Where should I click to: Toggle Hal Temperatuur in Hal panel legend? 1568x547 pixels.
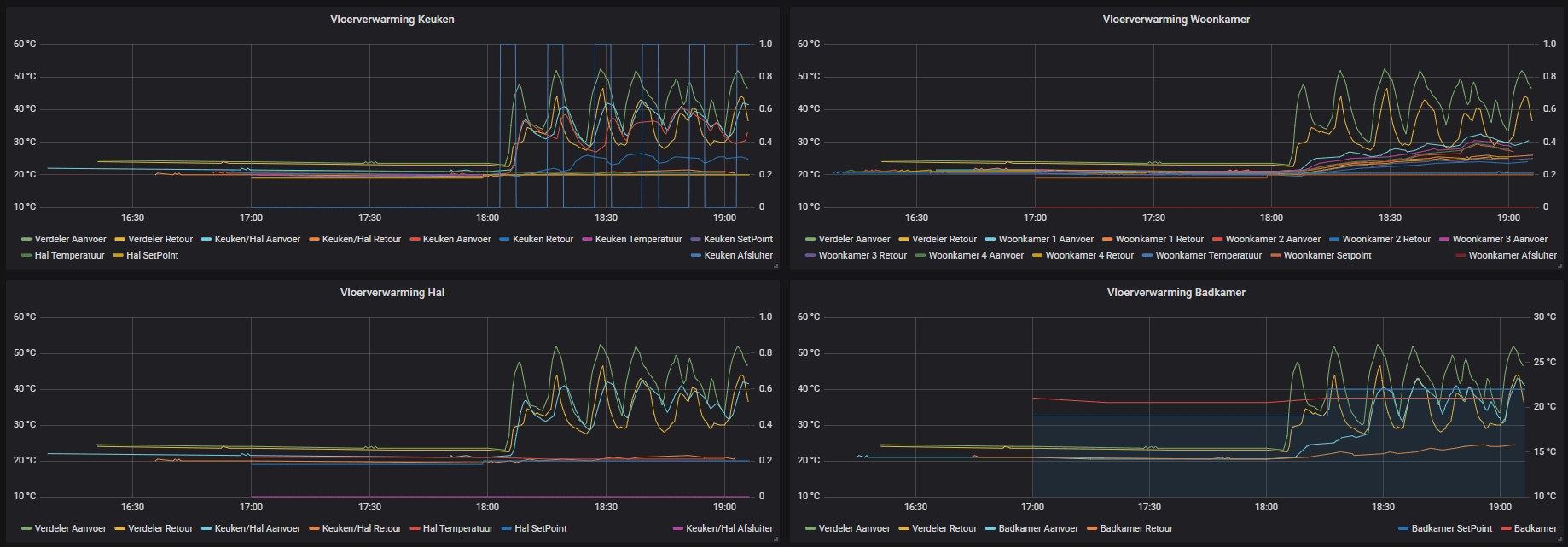(x=458, y=529)
